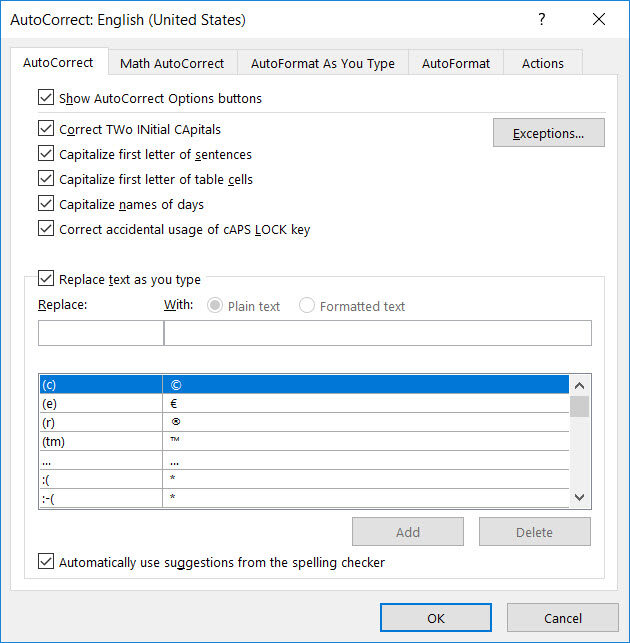Viewport: 630px width, 643px height.
Task: Select the (tm) trademark entry row
Action: [304, 441]
